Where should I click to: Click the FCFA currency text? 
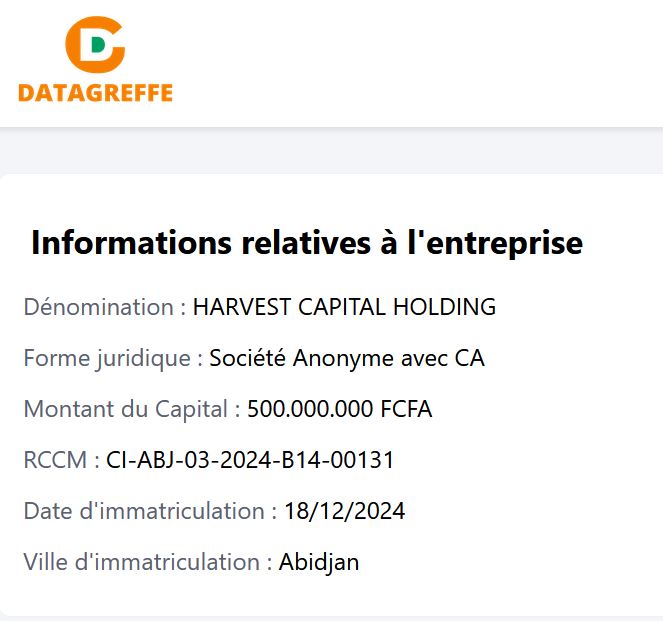click(x=406, y=409)
